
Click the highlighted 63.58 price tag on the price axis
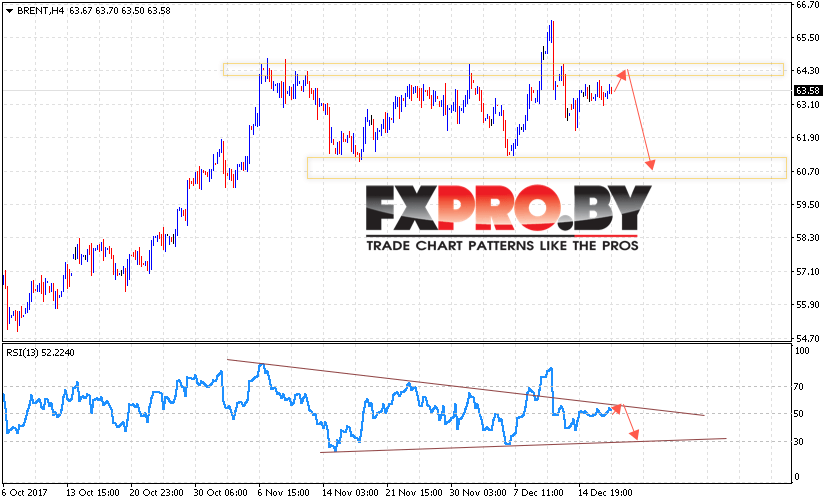coord(809,91)
